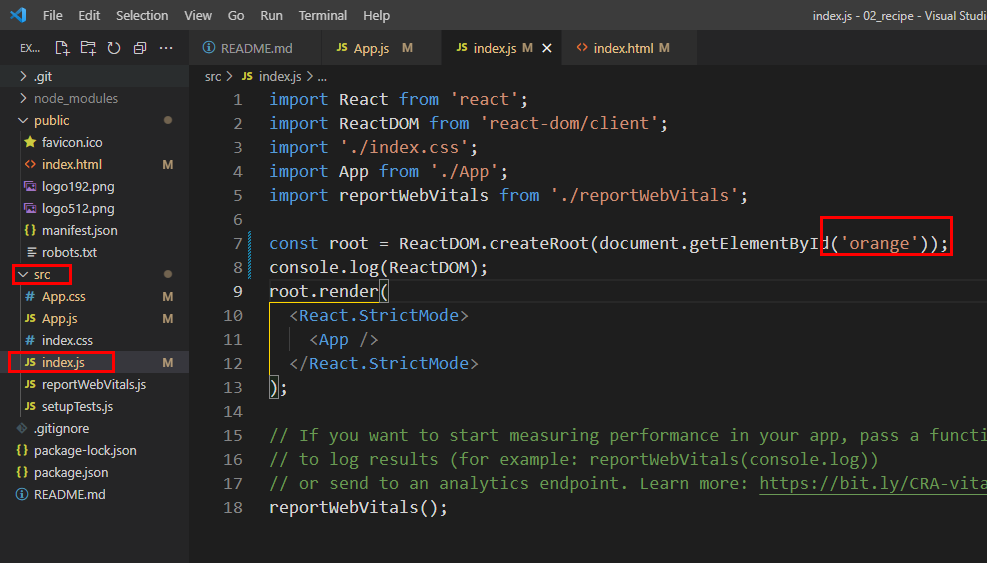The width and height of the screenshot is (987, 563).
Task: Open the View menu
Action: (198, 15)
